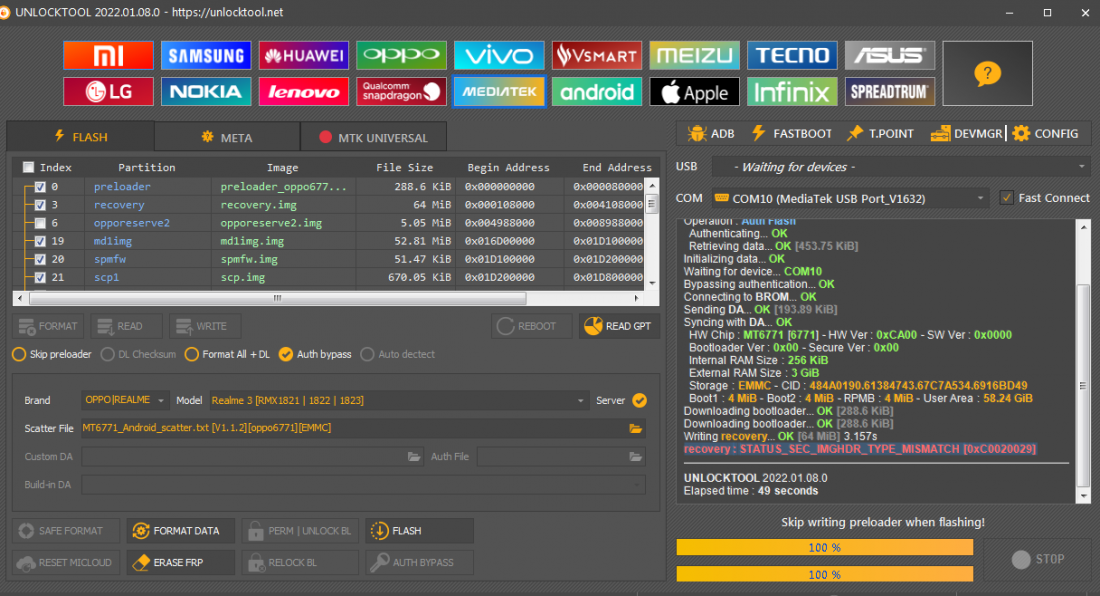This screenshot has height=596, width=1100.
Task: Click the STOP button
Action: click(x=1038, y=559)
